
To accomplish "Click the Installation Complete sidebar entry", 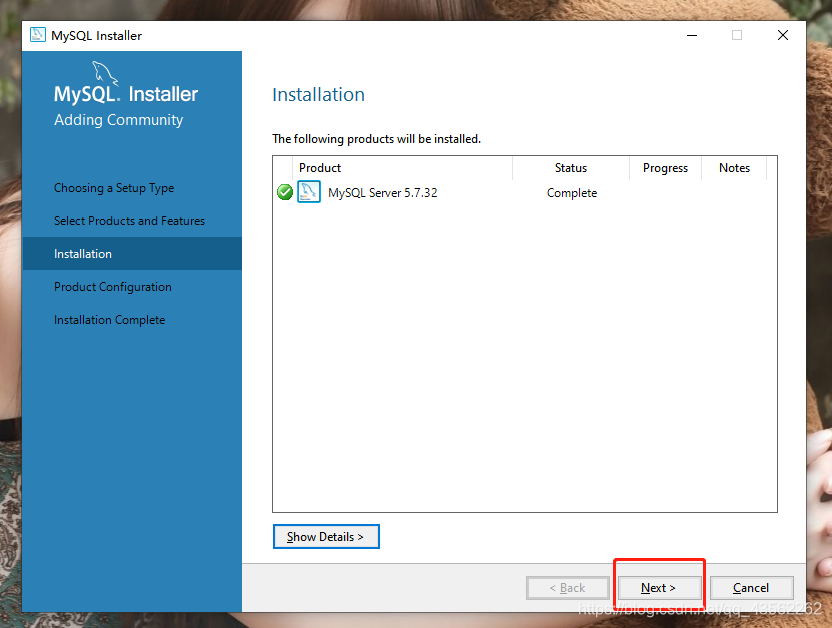I will [x=109, y=319].
